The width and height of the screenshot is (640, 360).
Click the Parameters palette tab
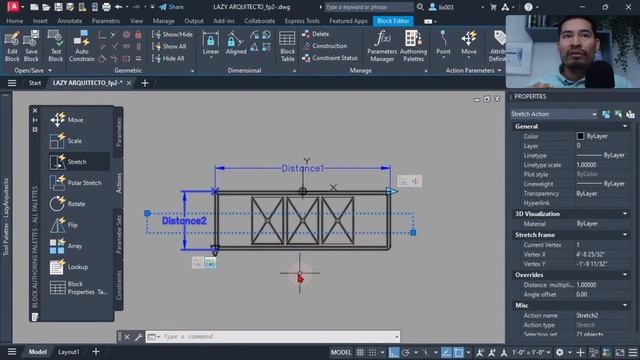point(119,131)
